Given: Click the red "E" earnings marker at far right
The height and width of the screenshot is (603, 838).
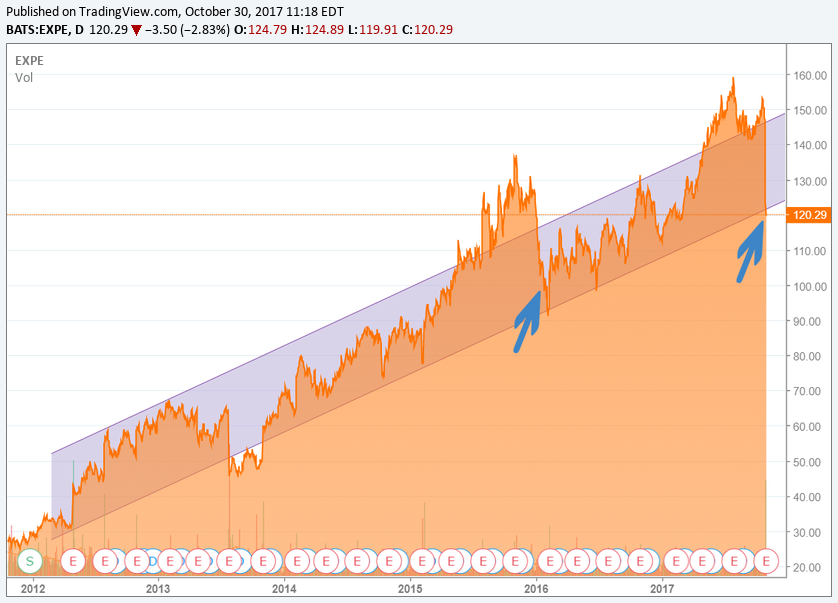Looking at the screenshot, I should (766, 561).
